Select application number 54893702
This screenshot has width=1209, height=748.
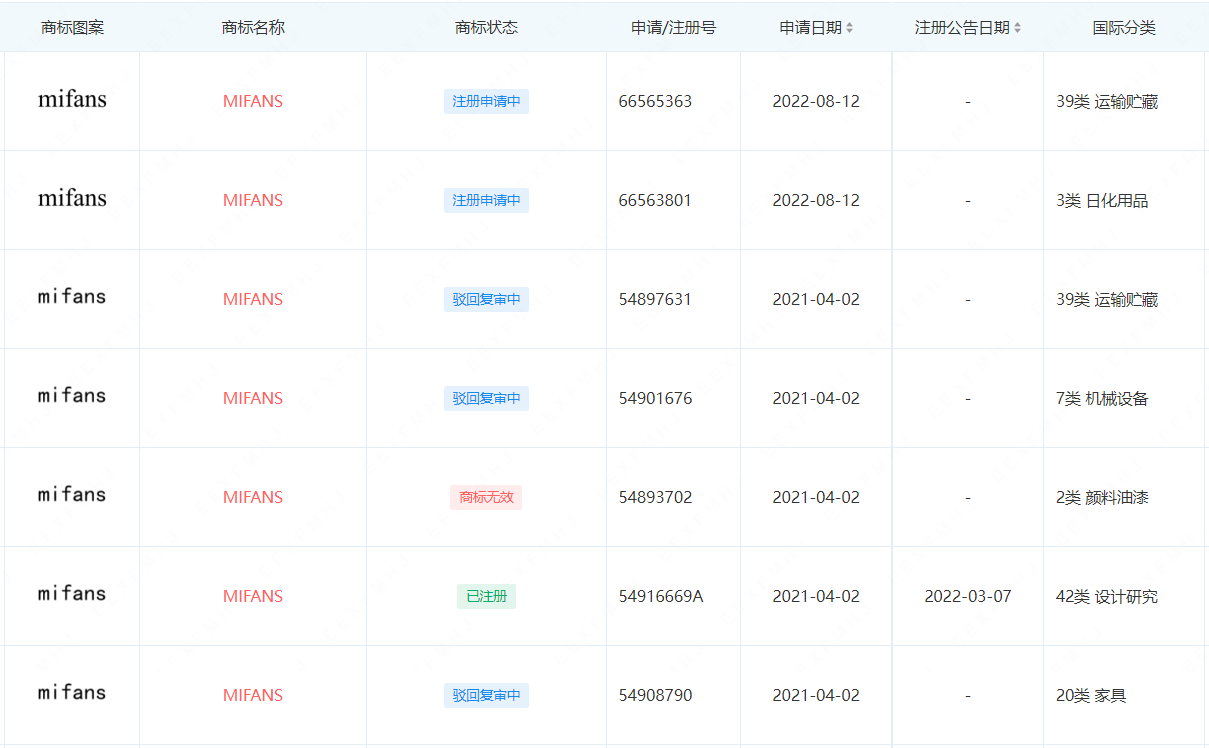pos(655,497)
